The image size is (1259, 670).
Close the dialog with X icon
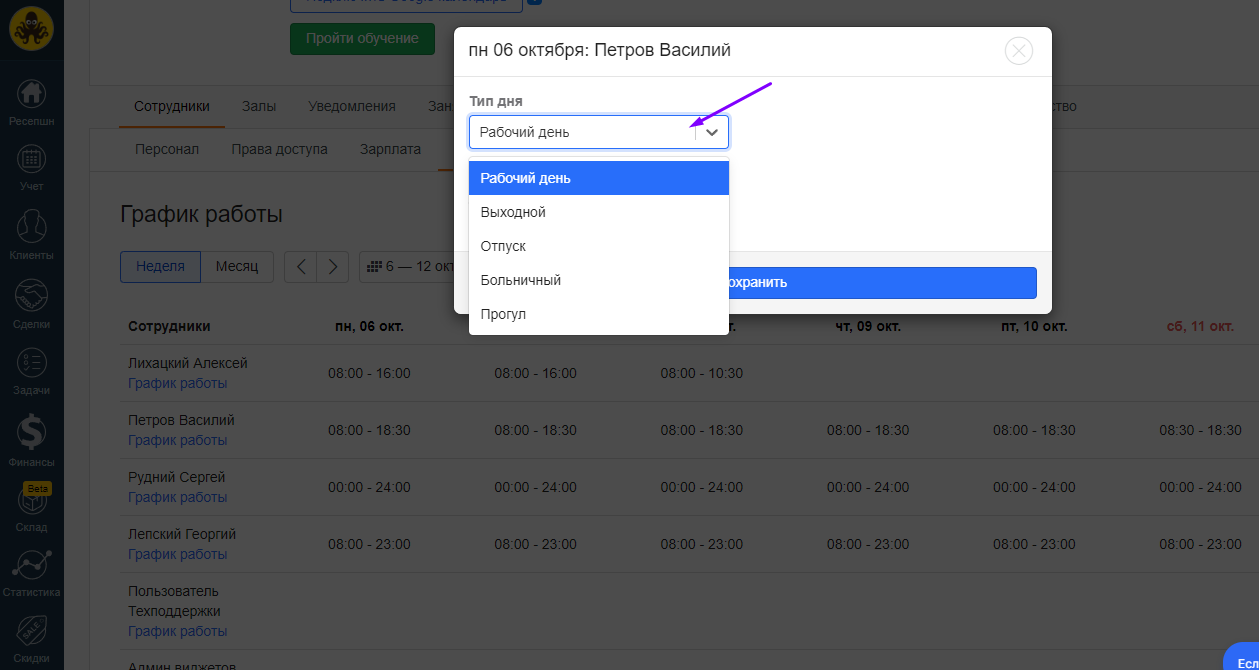[1018, 51]
